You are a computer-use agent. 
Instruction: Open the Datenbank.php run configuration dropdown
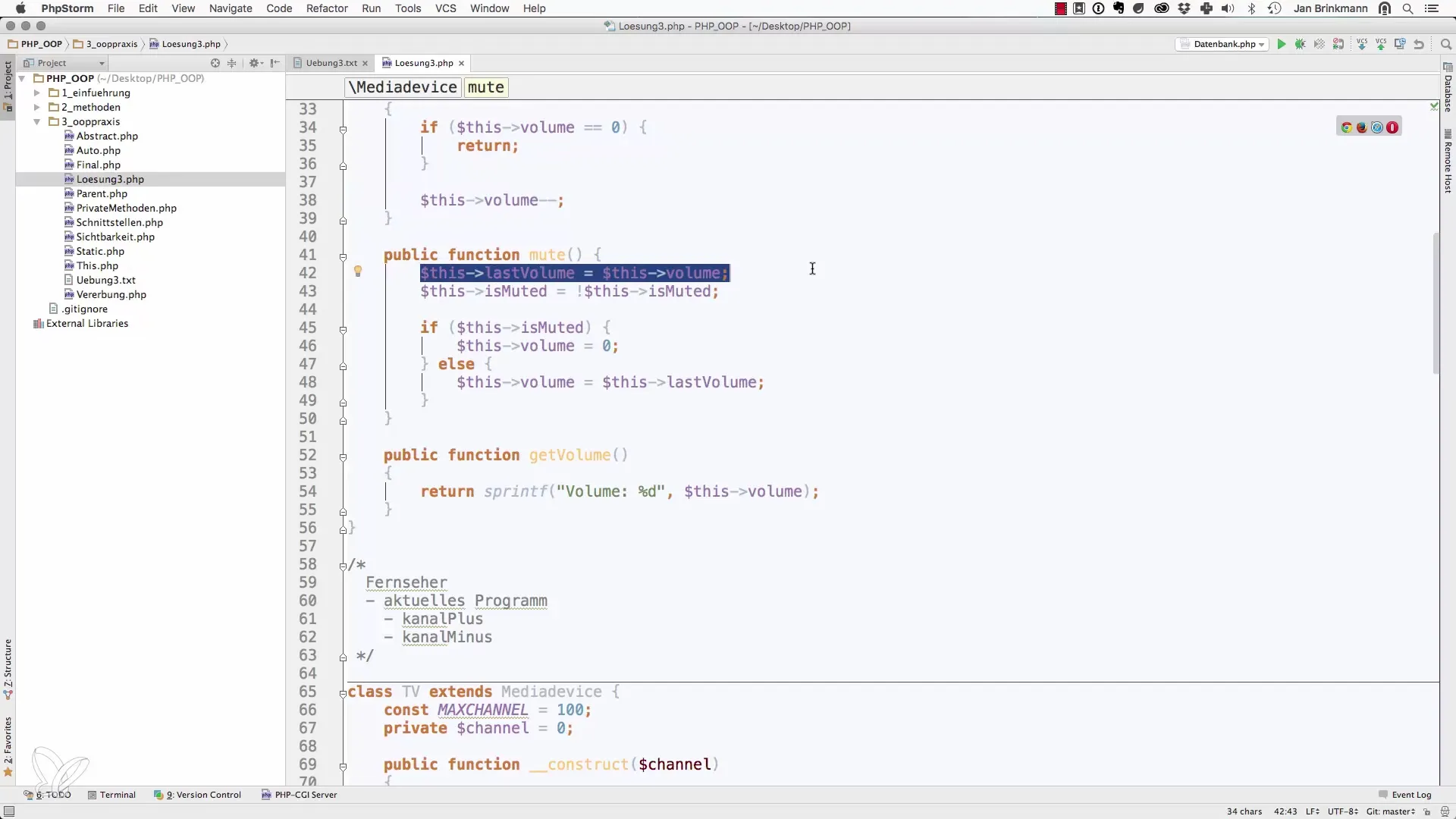click(x=1223, y=44)
